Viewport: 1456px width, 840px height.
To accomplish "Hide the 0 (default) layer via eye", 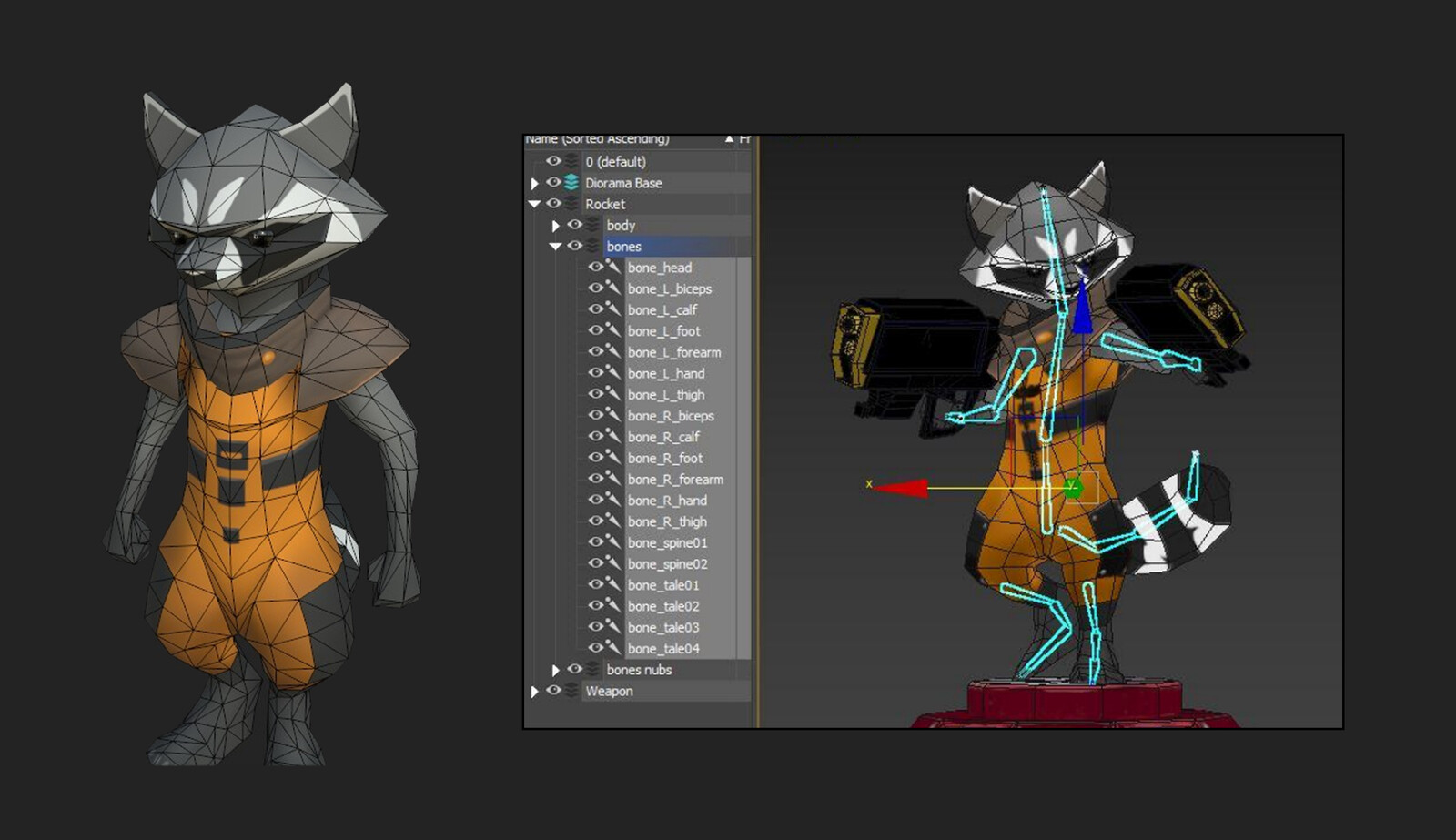I will [553, 161].
